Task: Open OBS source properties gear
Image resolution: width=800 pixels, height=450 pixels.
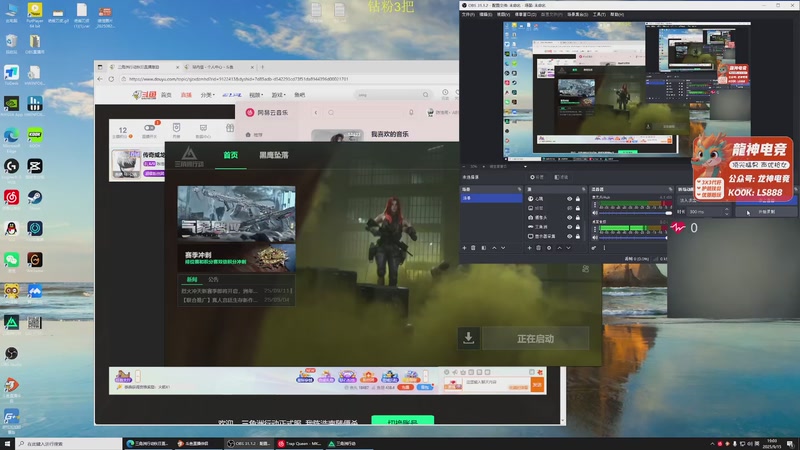Action: tap(549, 248)
